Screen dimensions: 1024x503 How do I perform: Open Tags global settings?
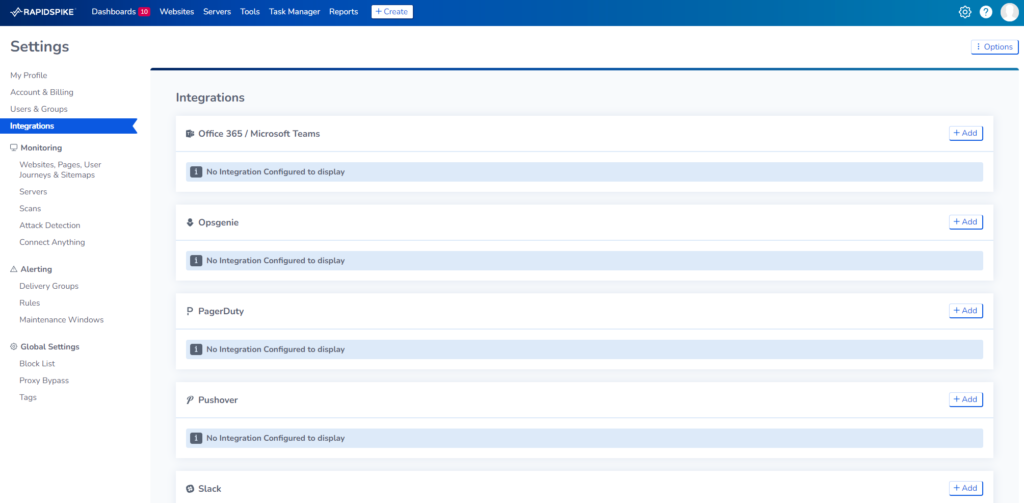click(28, 397)
